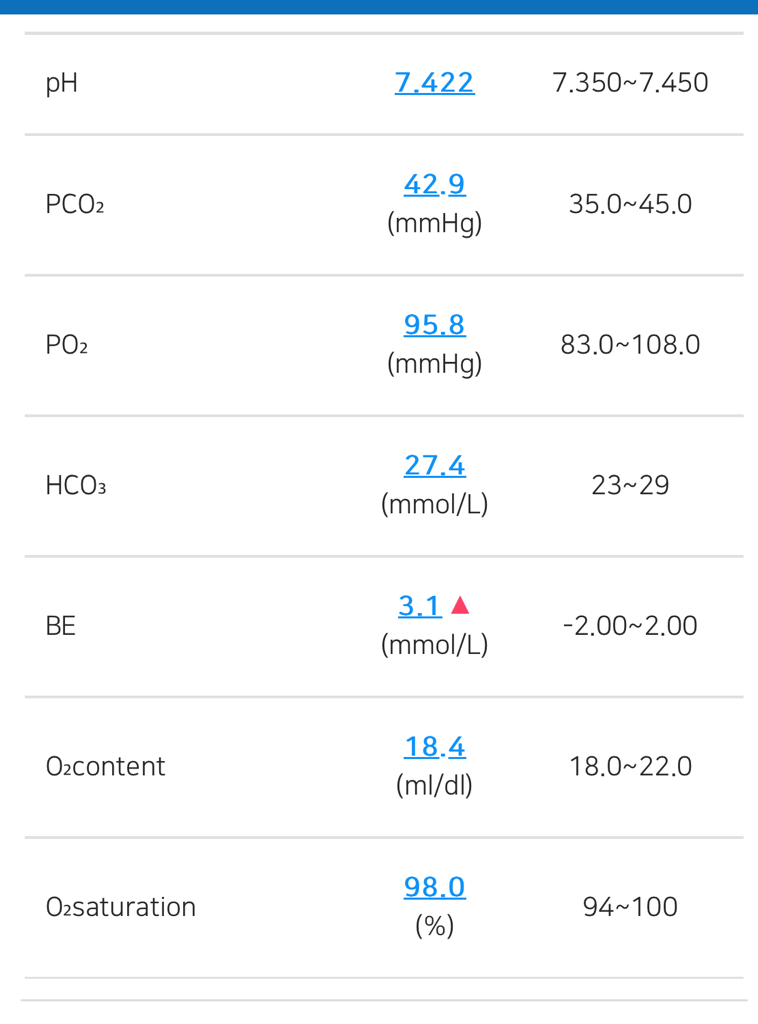This screenshot has height=1024, width=758.
Task: Click the PO₂ reference range 83.0~108.0
Action: coord(630,345)
